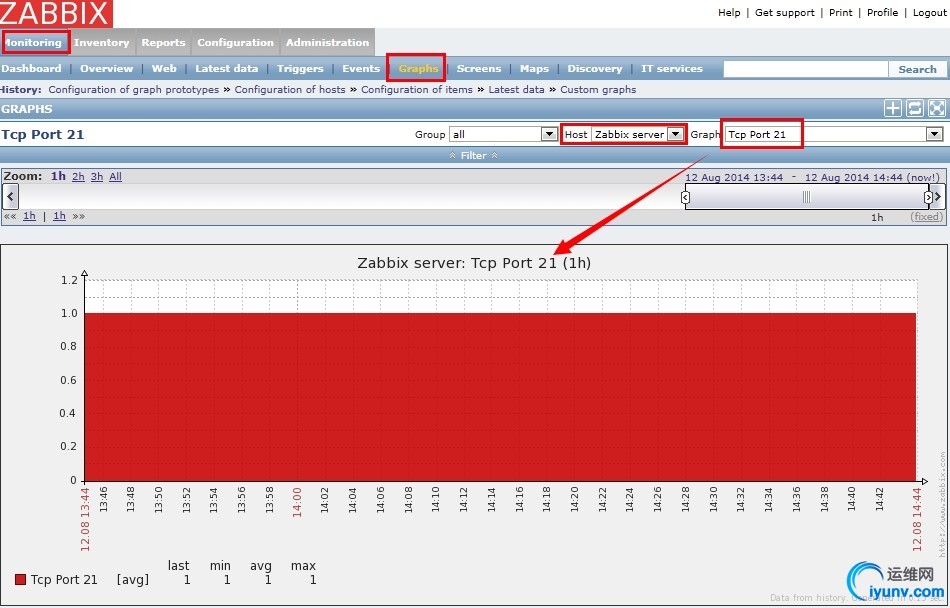Click the timeline scroll-left arrow

pos(10,196)
